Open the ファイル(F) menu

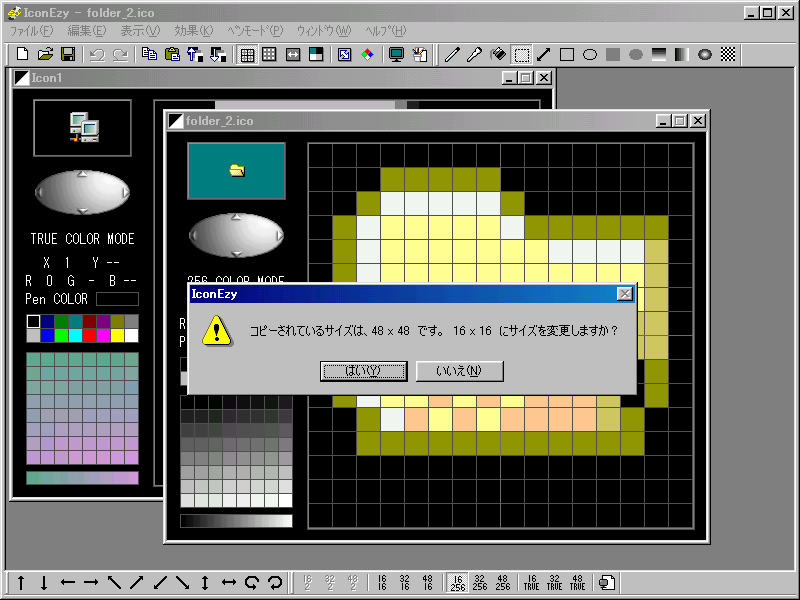pos(32,31)
